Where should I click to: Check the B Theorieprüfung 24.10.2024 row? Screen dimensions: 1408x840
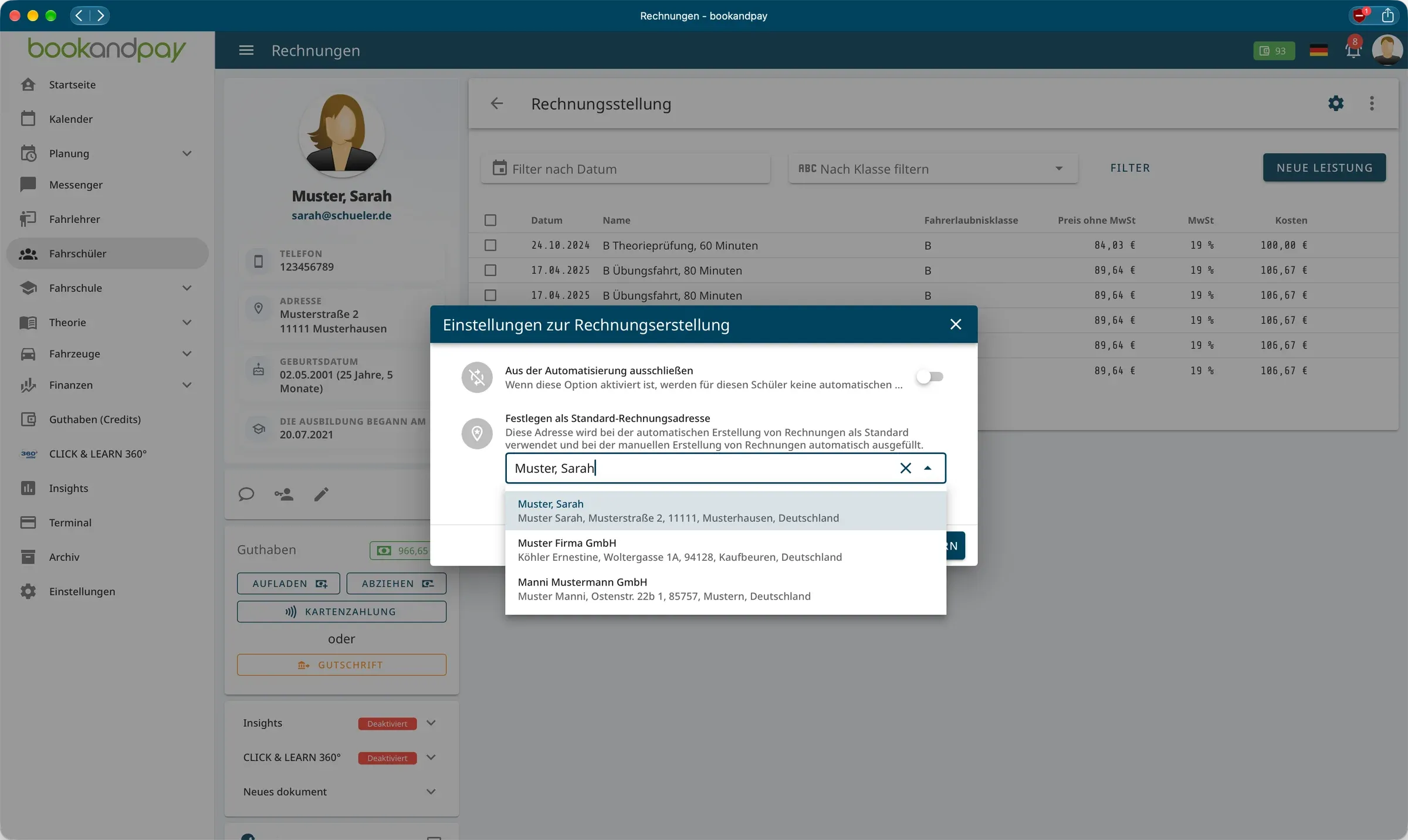pyautogui.click(x=490, y=245)
